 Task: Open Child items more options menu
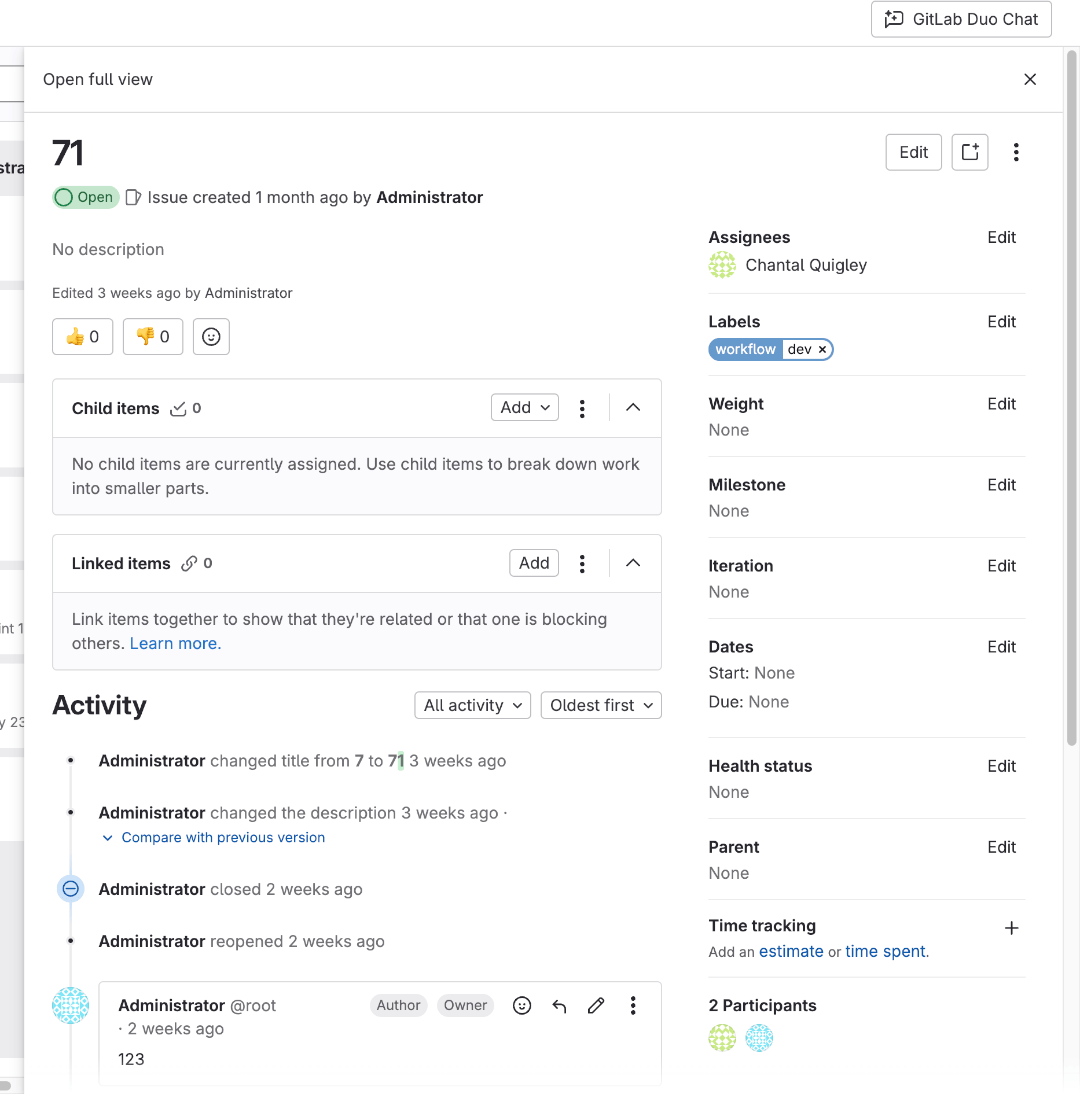click(x=582, y=408)
